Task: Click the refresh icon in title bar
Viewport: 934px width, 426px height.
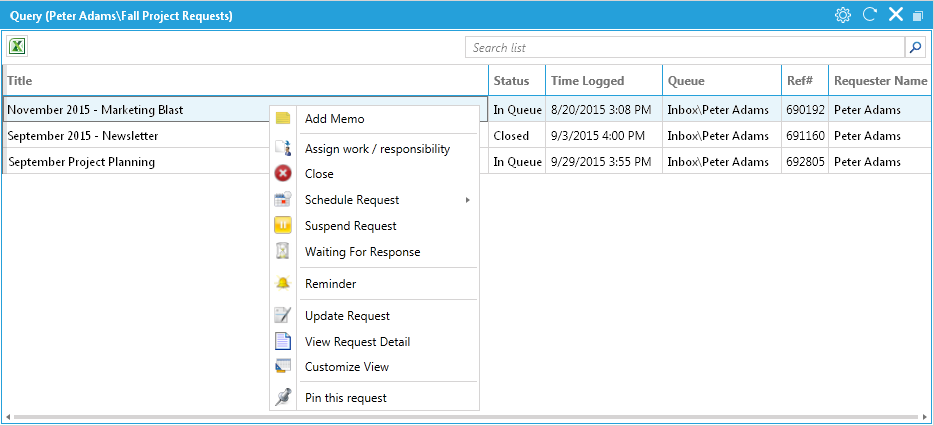Action: click(869, 15)
